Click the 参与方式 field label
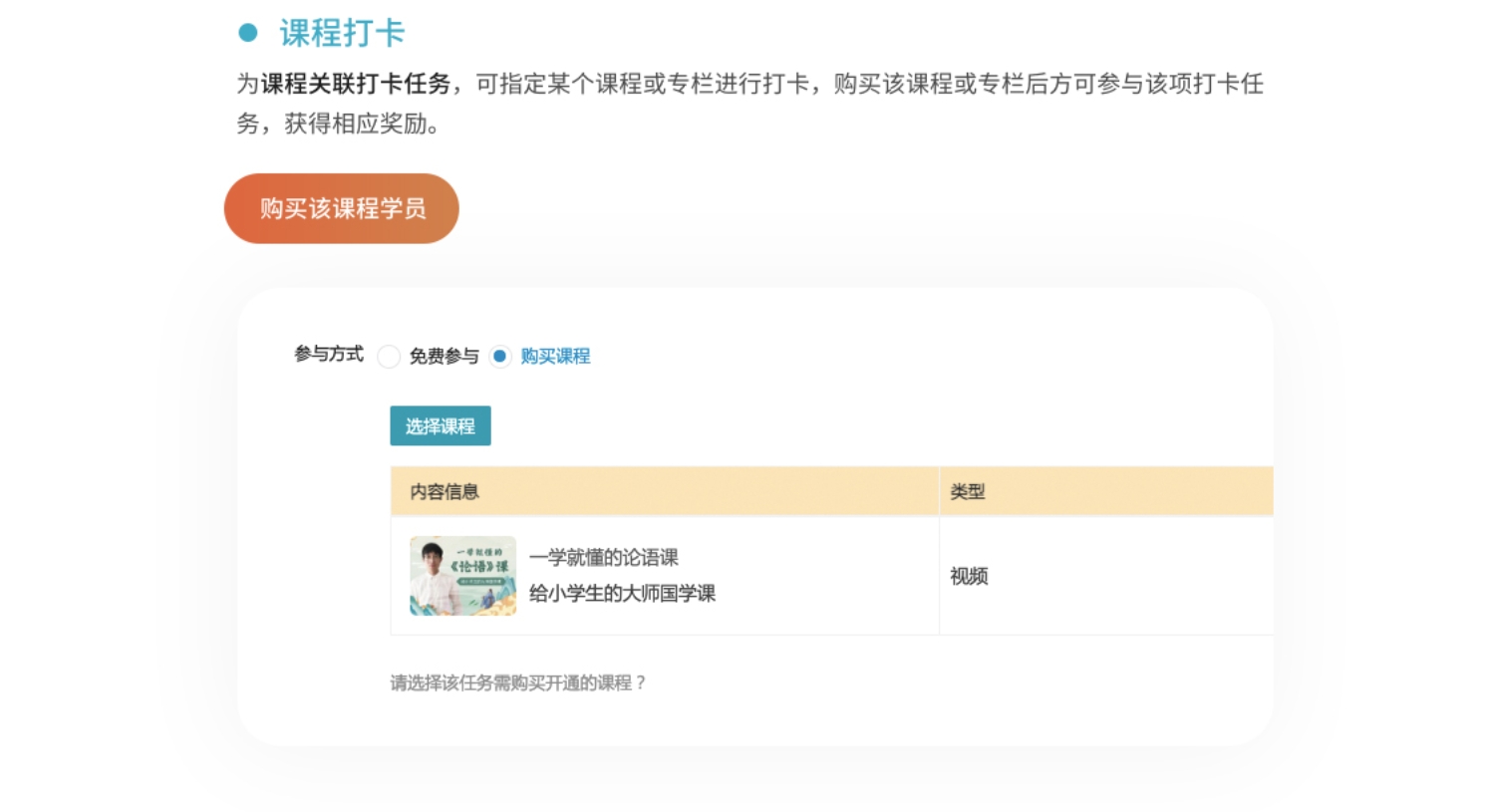 [329, 354]
